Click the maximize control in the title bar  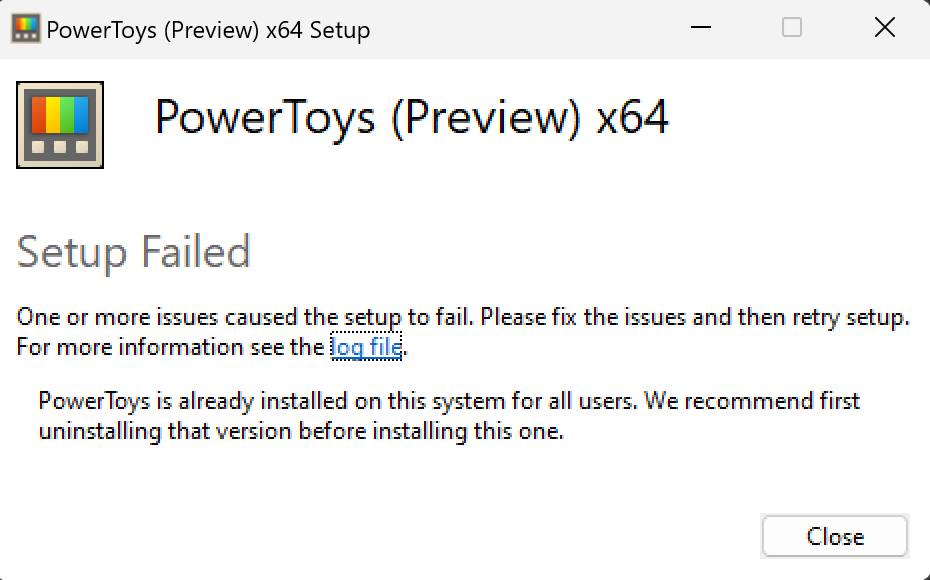pyautogui.click(x=791, y=28)
